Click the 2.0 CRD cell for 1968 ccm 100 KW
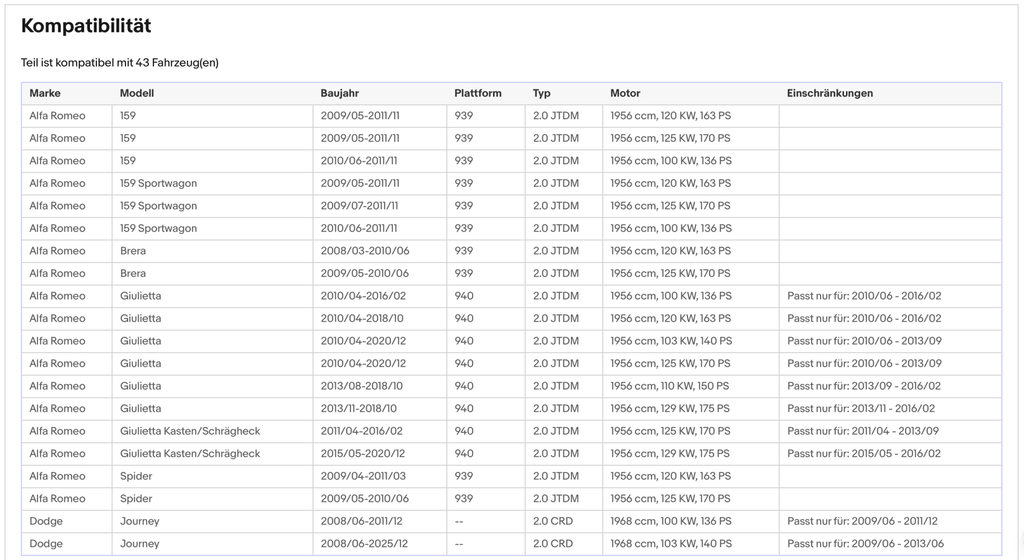1024x560 pixels. point(552,521)
